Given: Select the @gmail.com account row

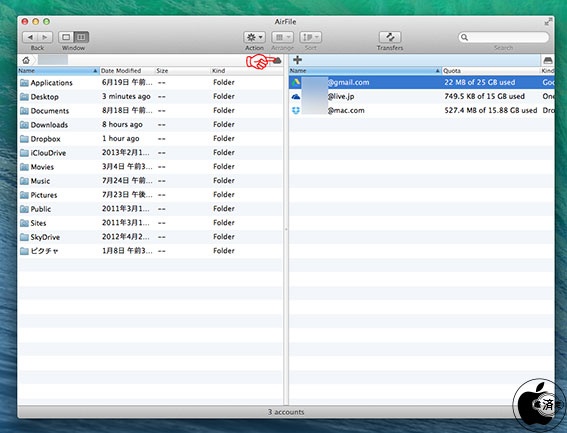Looking at the screenshot, I should pos(422,82).
